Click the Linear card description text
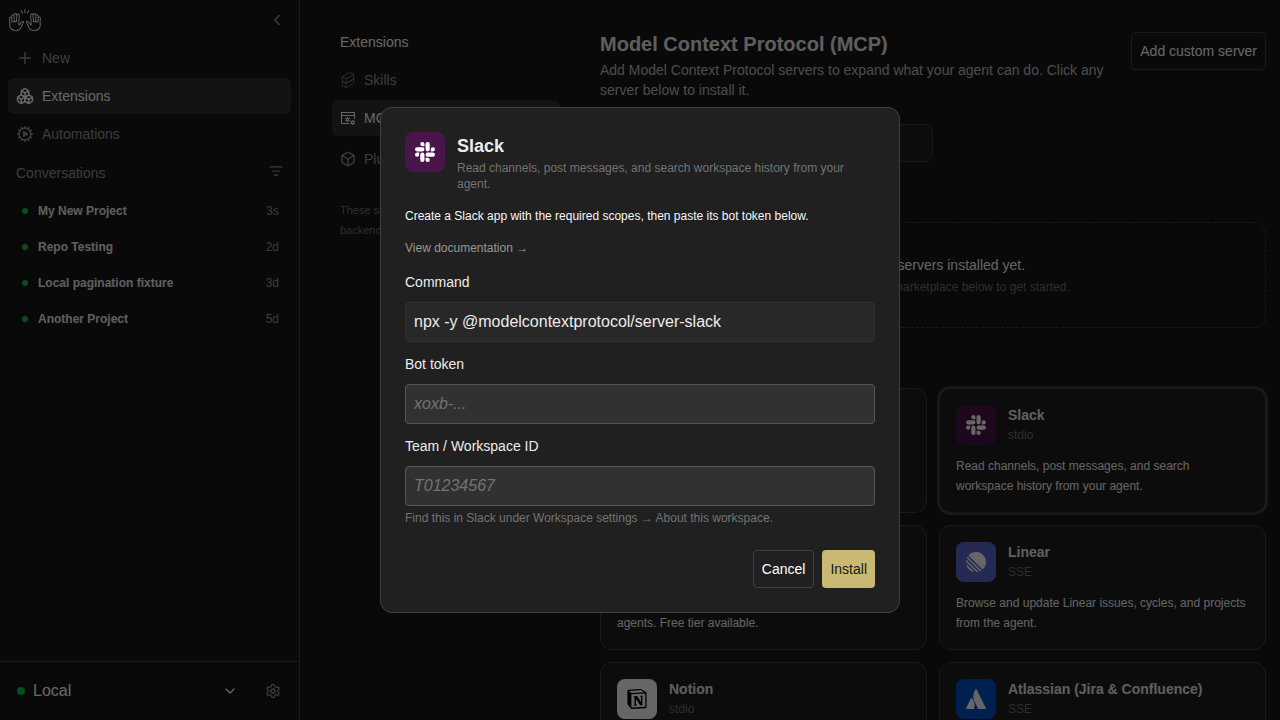This screenshot has height=720, width=1280. click(x=1101, y=613)
